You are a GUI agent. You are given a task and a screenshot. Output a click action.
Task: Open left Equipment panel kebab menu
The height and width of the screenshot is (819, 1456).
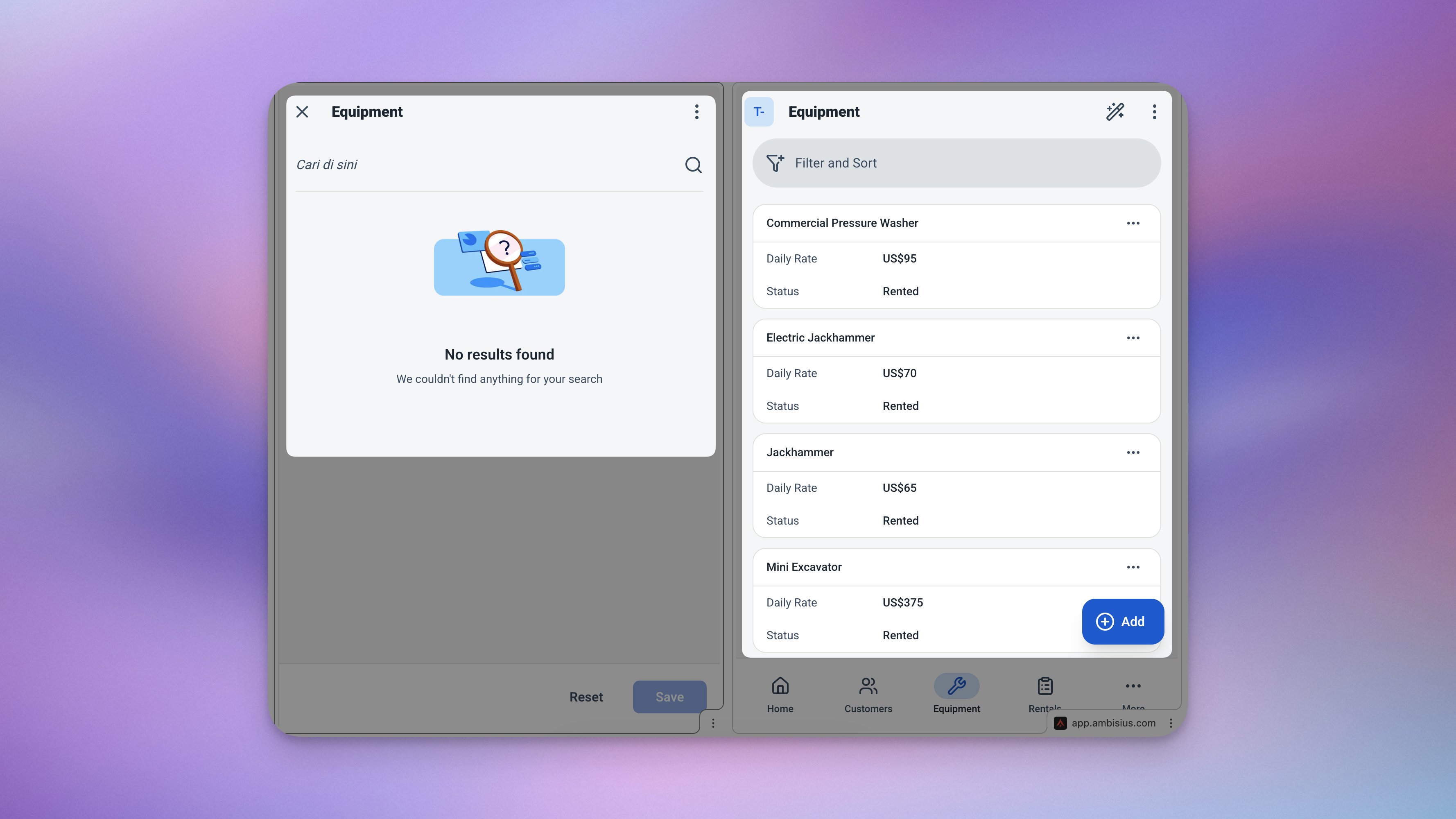[696, 112]
